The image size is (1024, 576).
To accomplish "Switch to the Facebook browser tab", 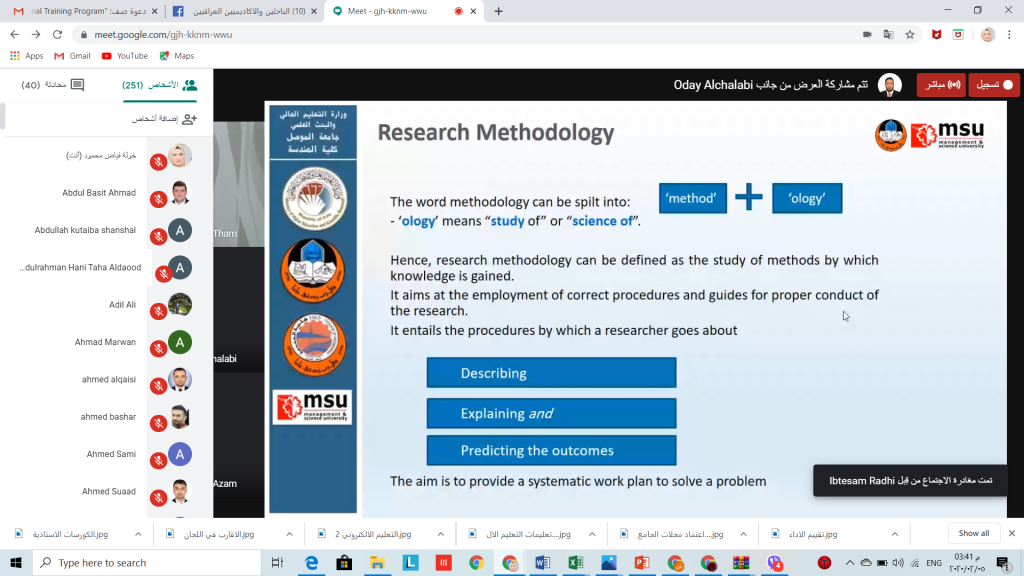I will (241, 11).
